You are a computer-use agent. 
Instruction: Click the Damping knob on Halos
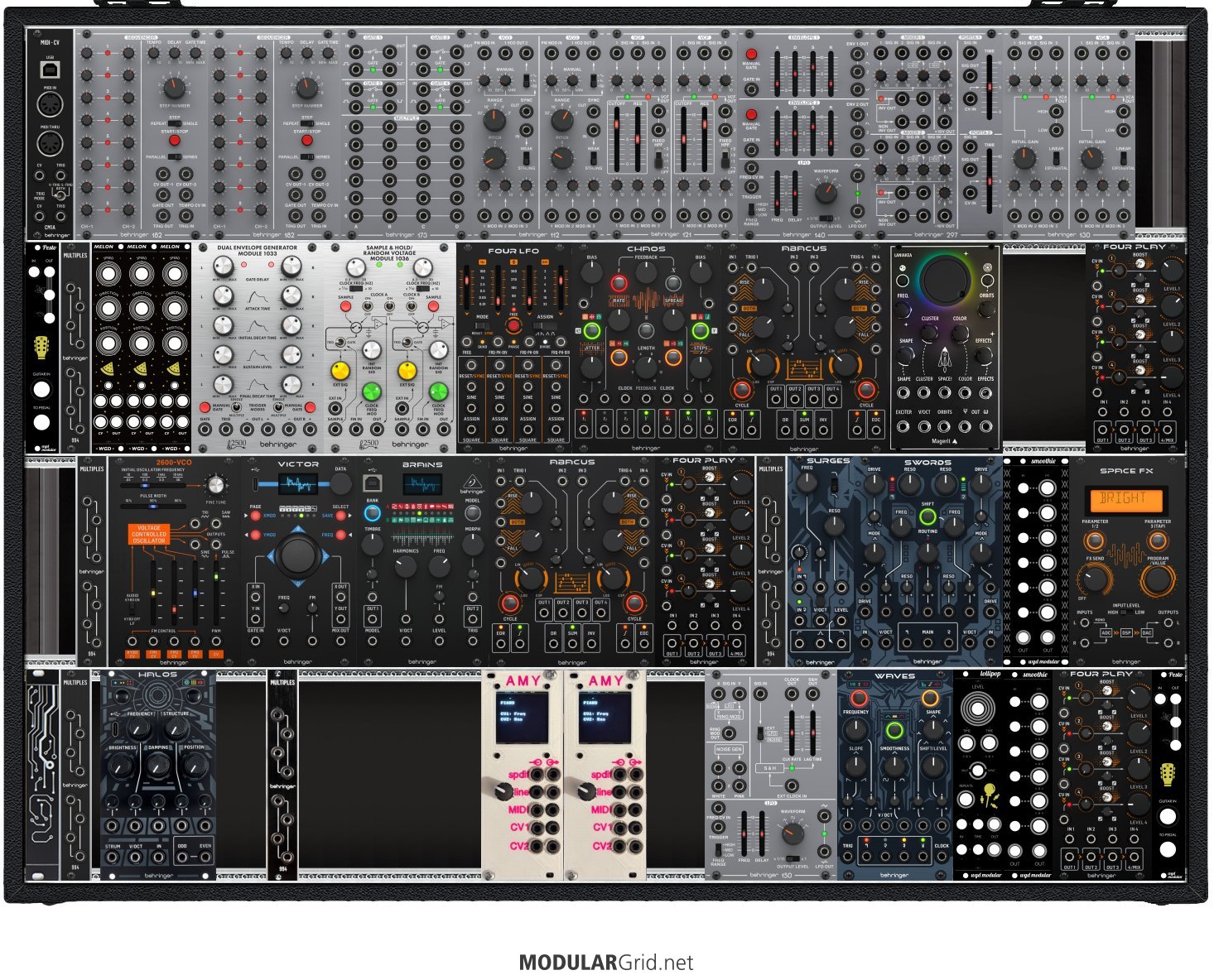[x=158, y=766]
